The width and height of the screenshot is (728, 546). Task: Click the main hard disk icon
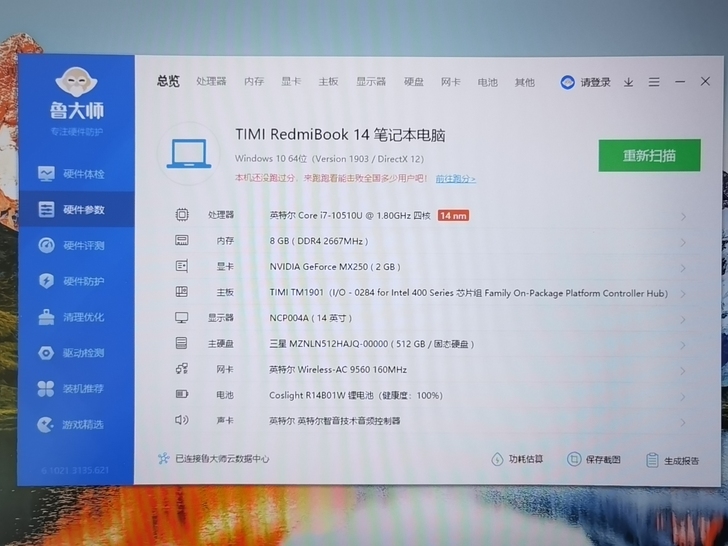pos(182,343)
